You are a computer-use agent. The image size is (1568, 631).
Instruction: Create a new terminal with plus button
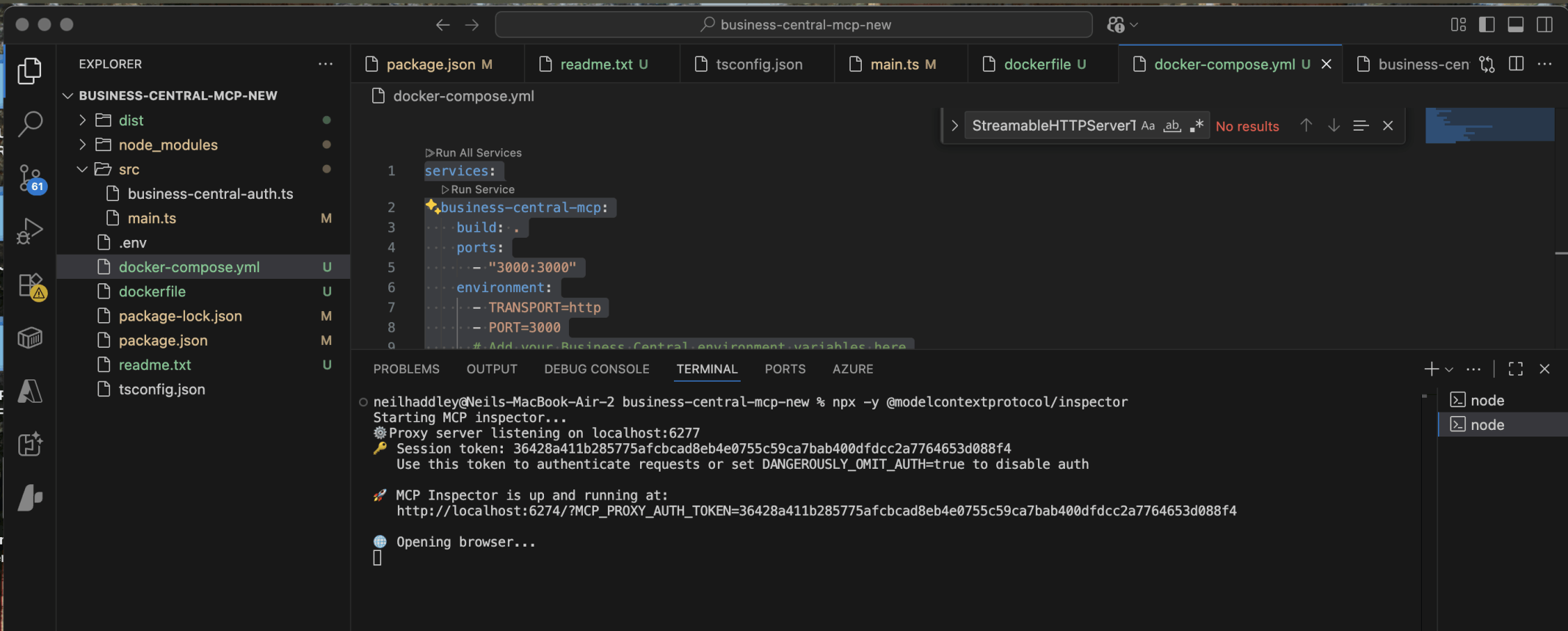(x=1431, y=369)
